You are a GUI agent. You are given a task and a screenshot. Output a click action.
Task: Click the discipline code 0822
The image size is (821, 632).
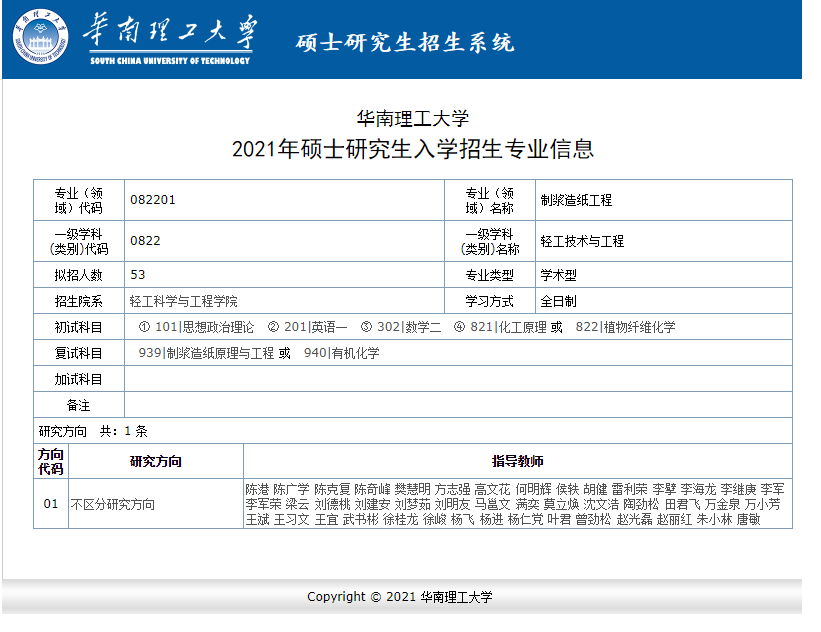coord(145,241)
